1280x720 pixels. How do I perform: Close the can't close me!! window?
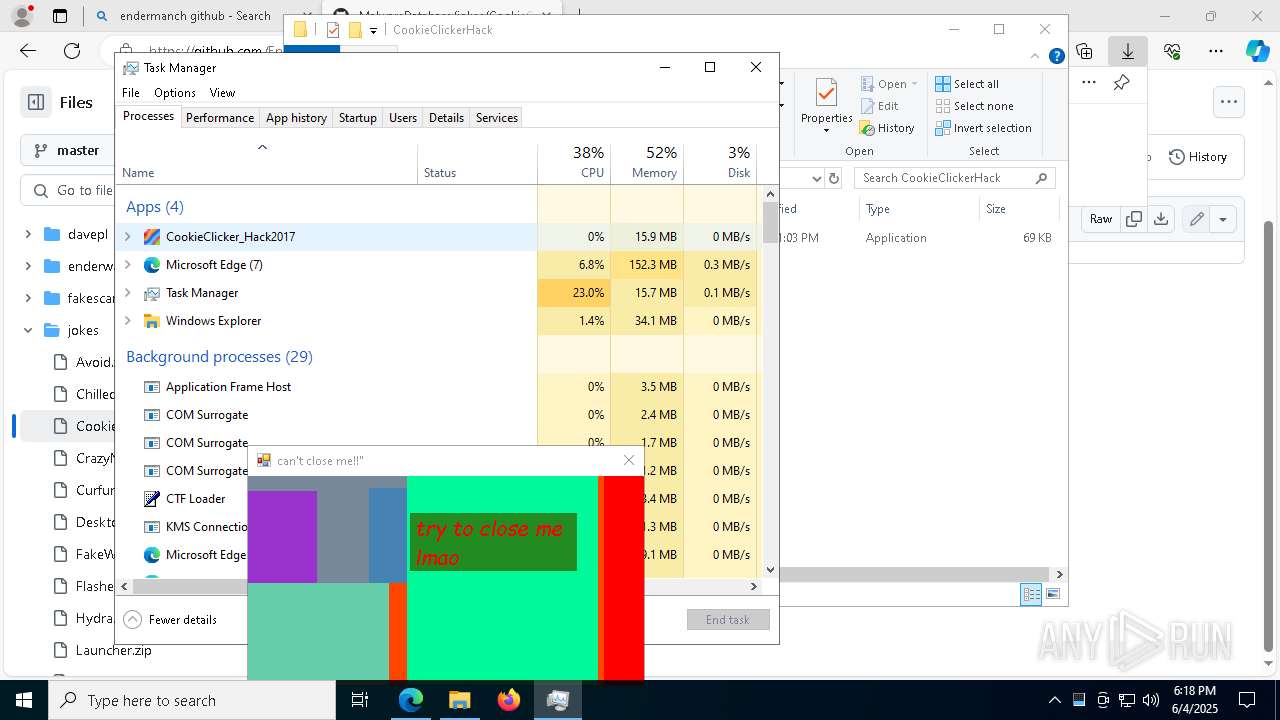pos(629,460)
